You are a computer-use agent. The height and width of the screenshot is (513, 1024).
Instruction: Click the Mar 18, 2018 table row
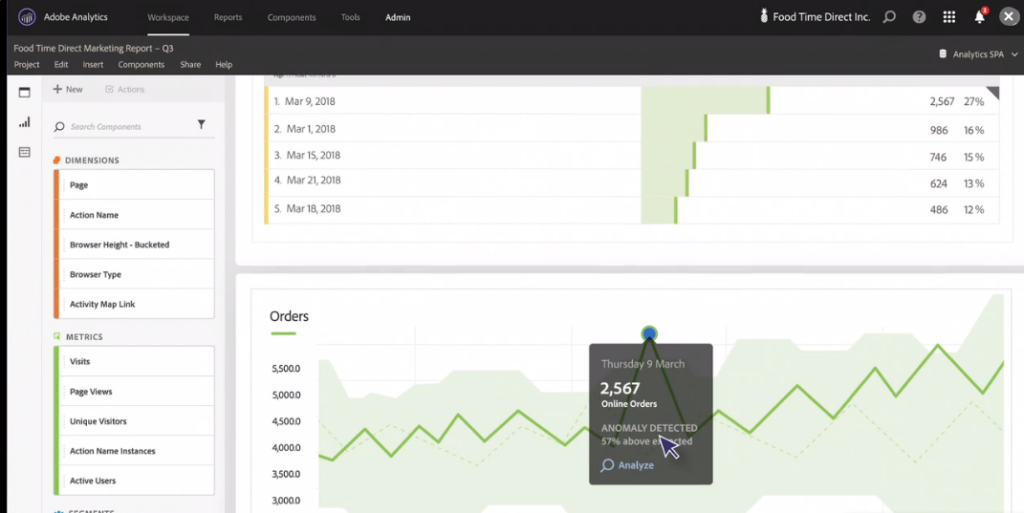coord(632,210)
